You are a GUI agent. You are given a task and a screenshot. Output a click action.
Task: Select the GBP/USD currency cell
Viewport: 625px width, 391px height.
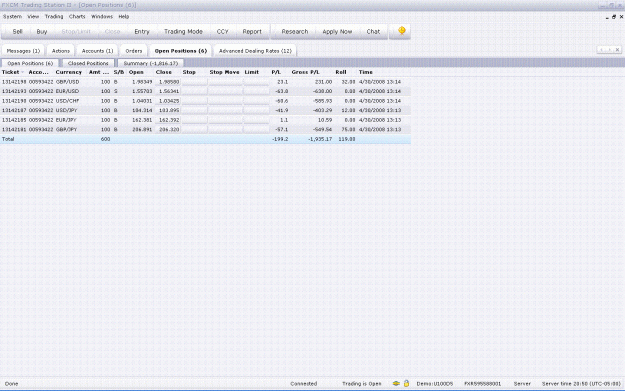(67, 82)
